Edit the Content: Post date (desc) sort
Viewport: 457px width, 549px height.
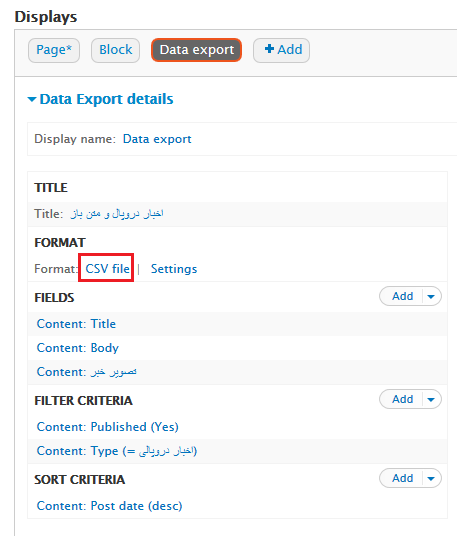coord(110,506)
